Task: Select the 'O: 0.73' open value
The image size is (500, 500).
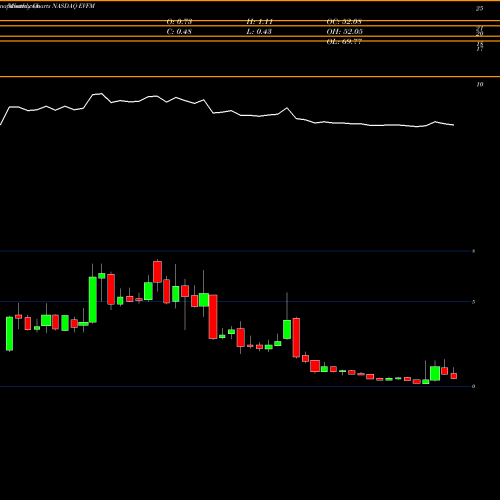Action: tap(179, 22)
